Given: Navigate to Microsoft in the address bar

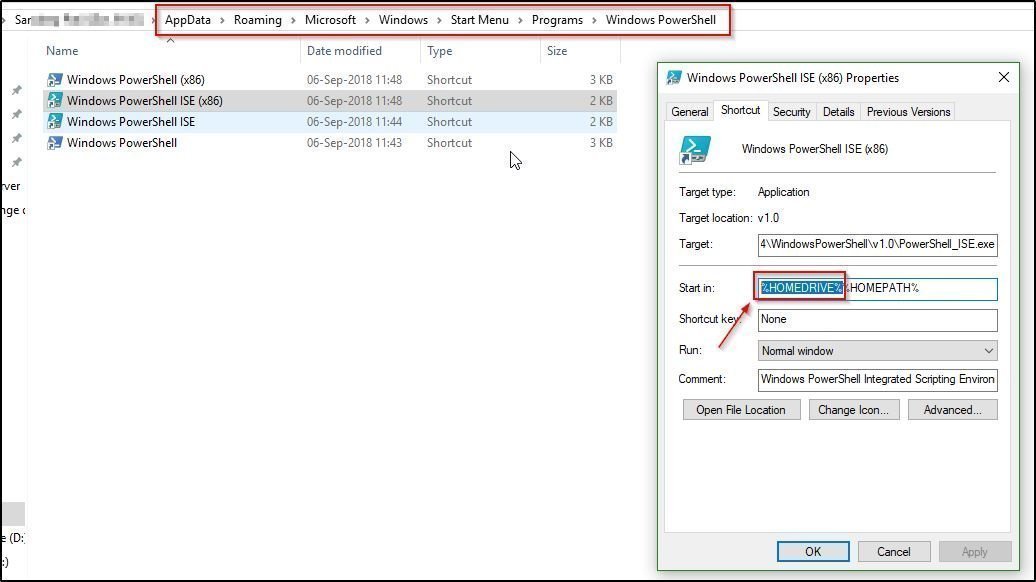Looking at the screenshot, I should (330, 20).
